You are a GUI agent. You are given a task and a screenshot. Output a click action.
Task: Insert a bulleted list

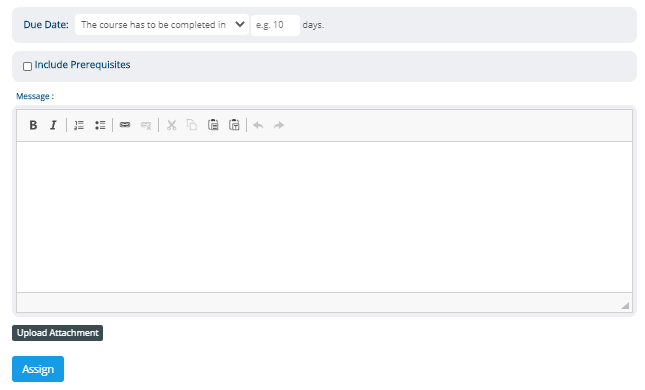[x=100, y=125]
